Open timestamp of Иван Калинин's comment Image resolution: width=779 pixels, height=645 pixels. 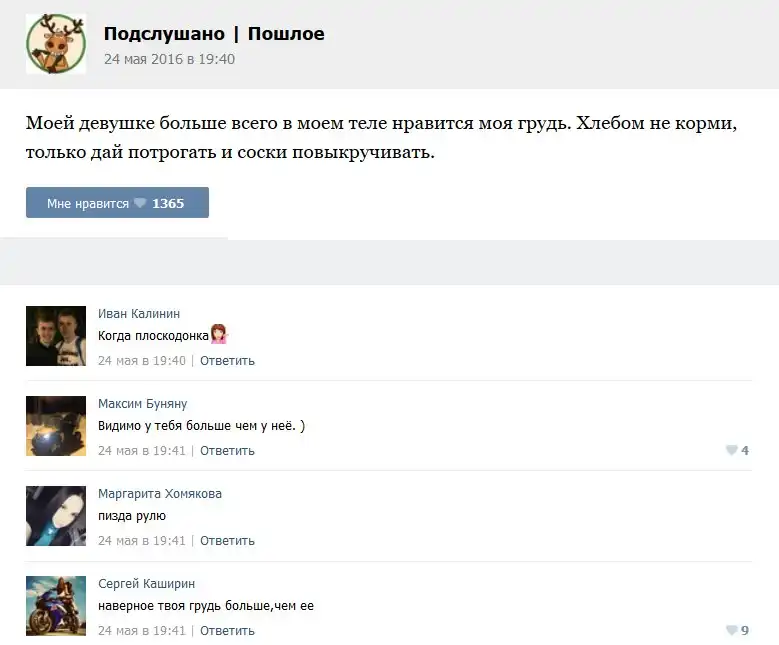click(x=141, y=361)
